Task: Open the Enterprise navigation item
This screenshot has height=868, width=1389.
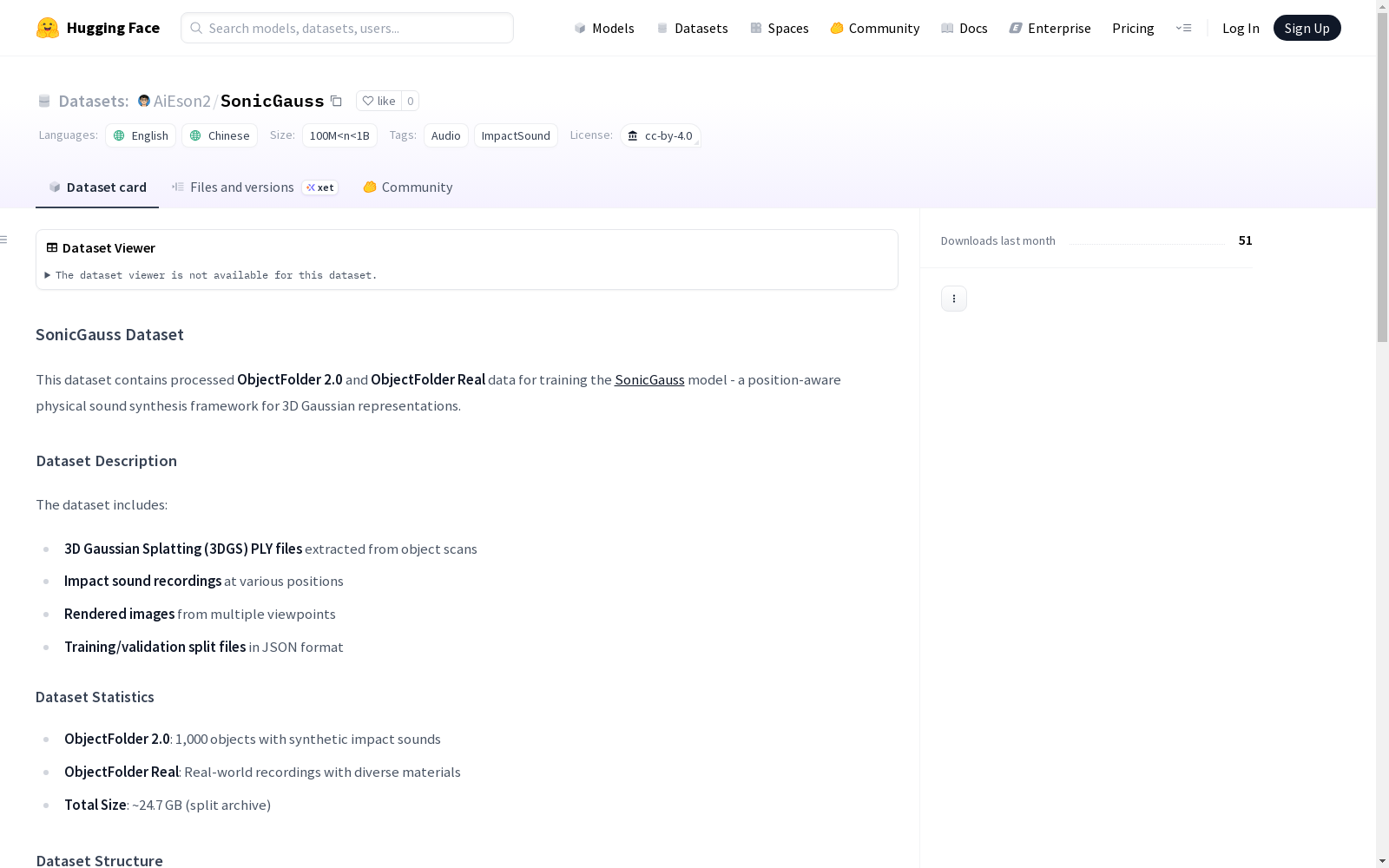Action: pos(1050,28)
